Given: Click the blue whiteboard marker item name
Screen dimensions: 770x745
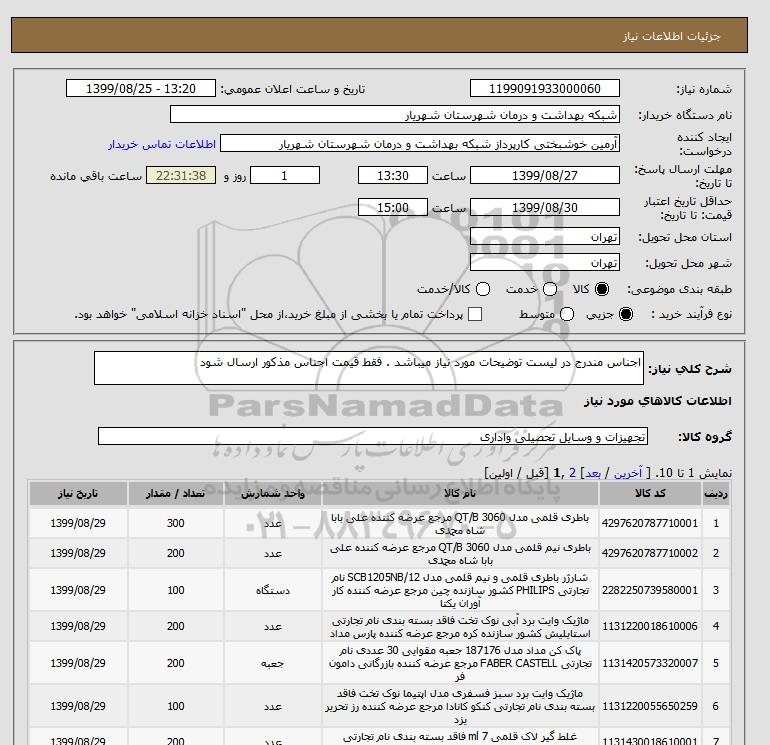Looking at the screenshot, I should [x=460, y=627].
